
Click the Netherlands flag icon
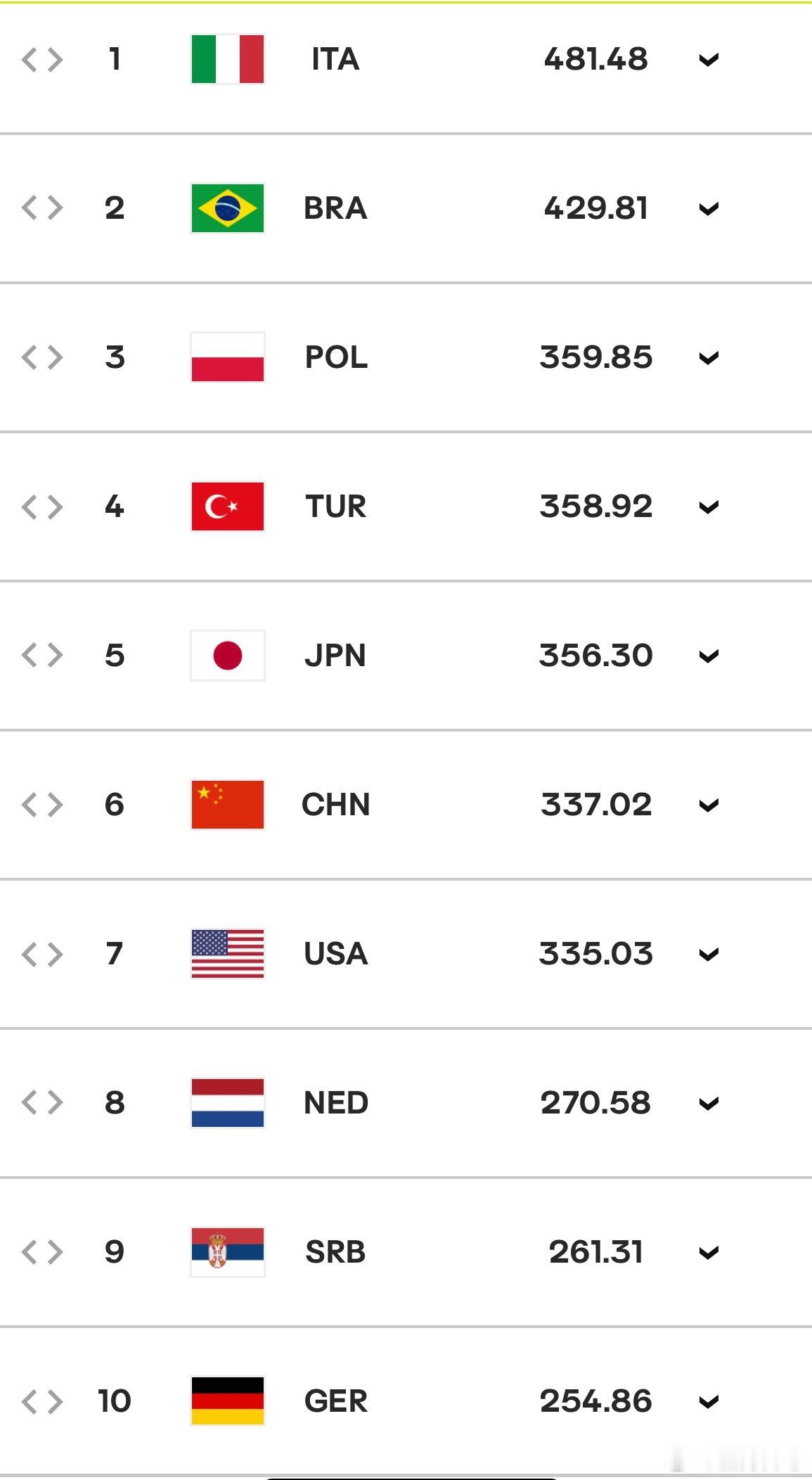coord(227,1103)
